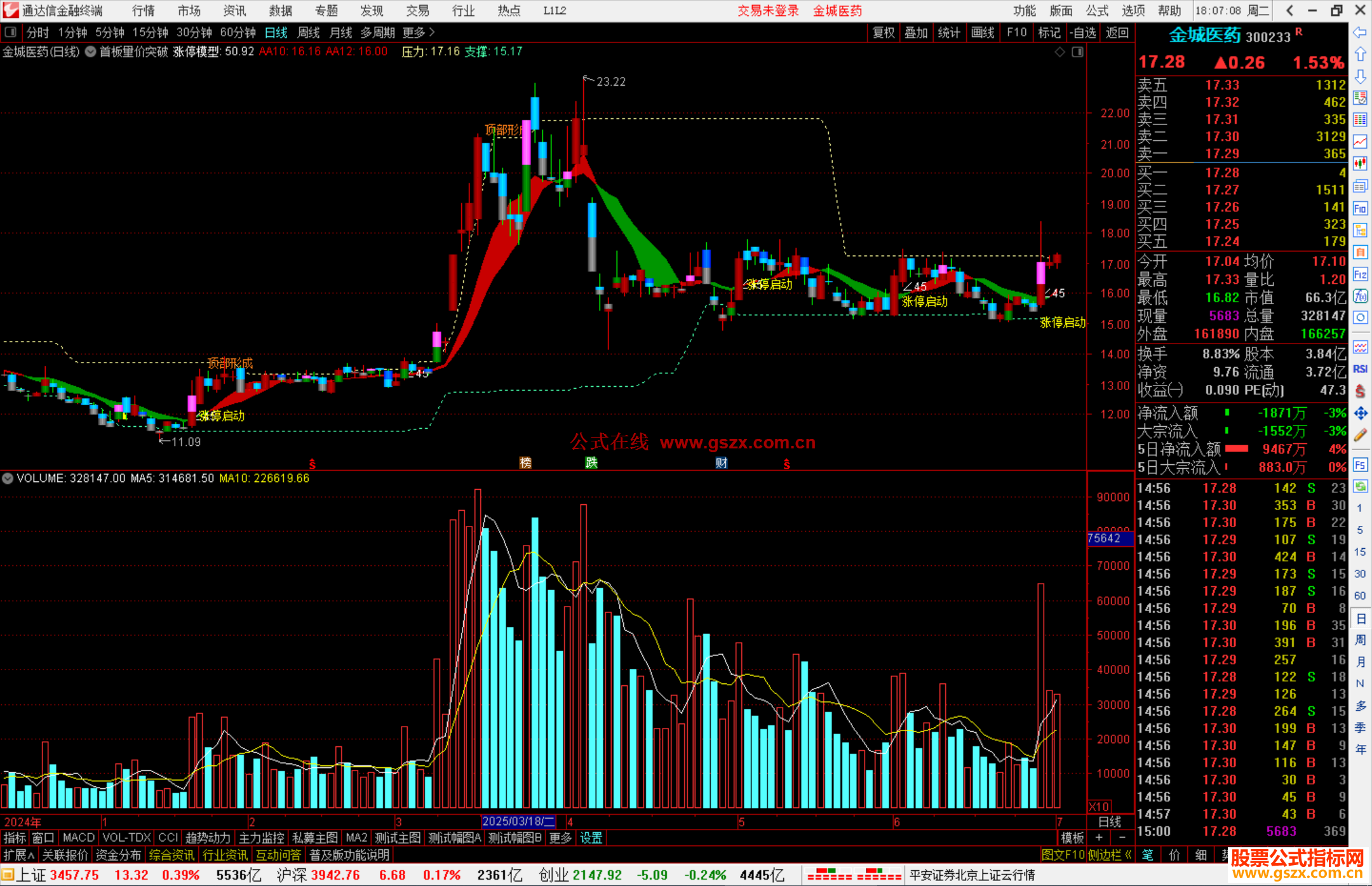Screen dimensions: 1372x886
Task: Open the 模板 template selector
Action: pos(1073,838)
